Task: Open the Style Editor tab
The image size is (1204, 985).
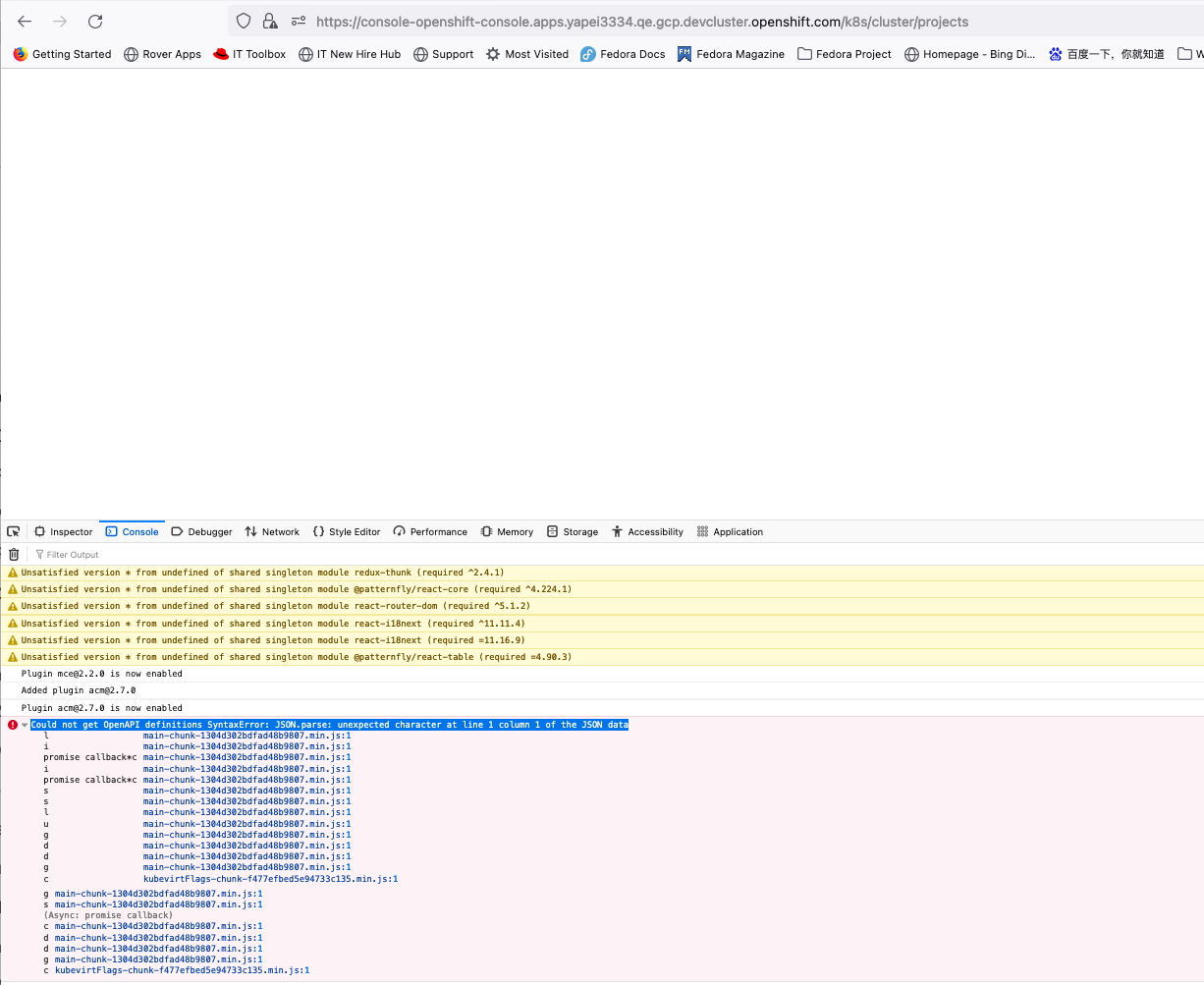Action: (x=346, y=531)
